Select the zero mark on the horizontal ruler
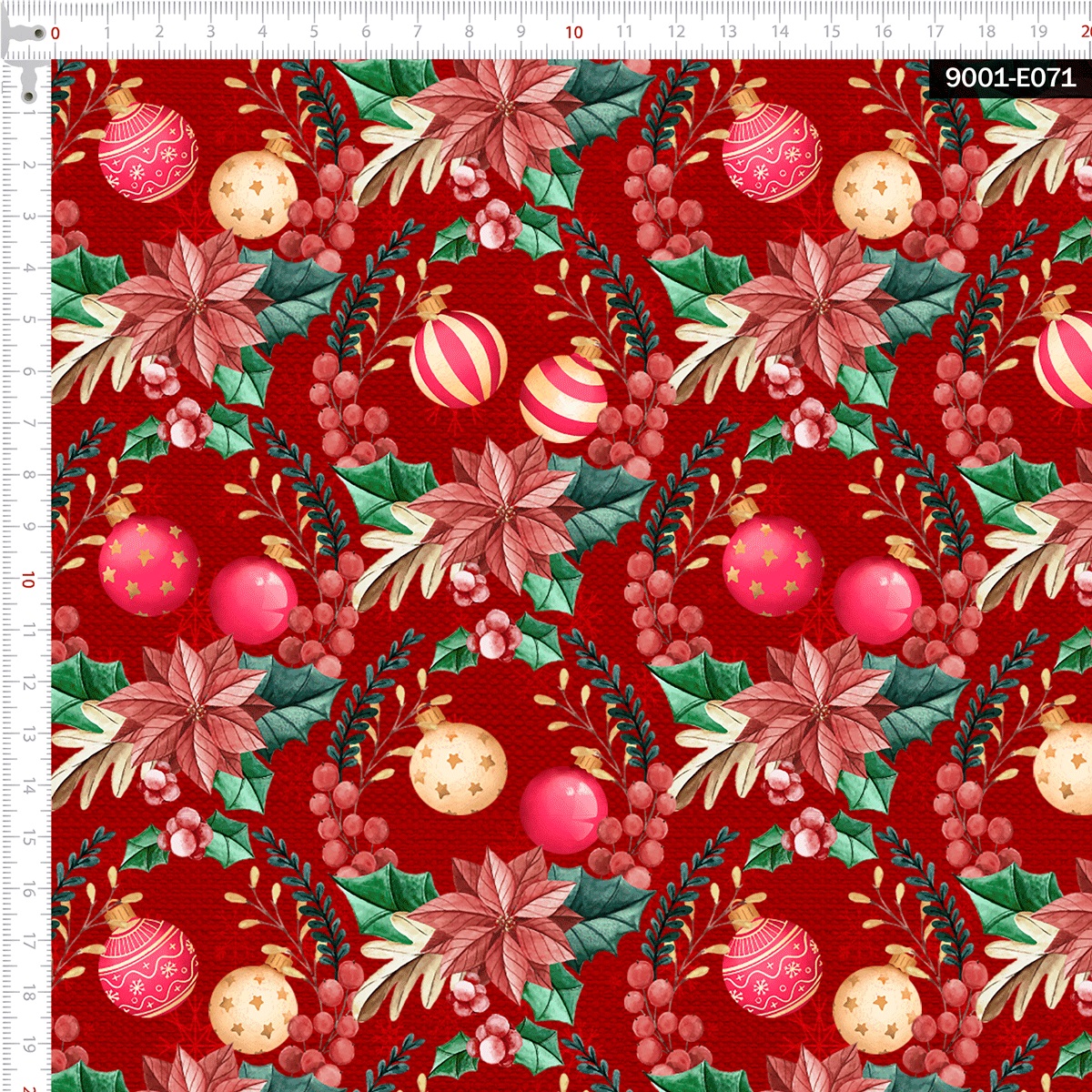Screen dimensions: 1092x1092 coord(56,33)
